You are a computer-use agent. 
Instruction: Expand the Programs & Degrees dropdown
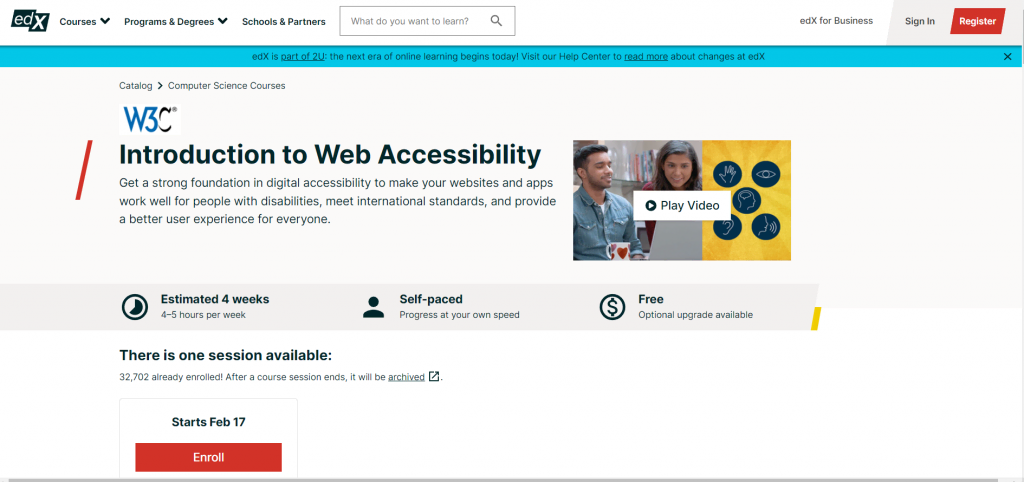(176, 22)
